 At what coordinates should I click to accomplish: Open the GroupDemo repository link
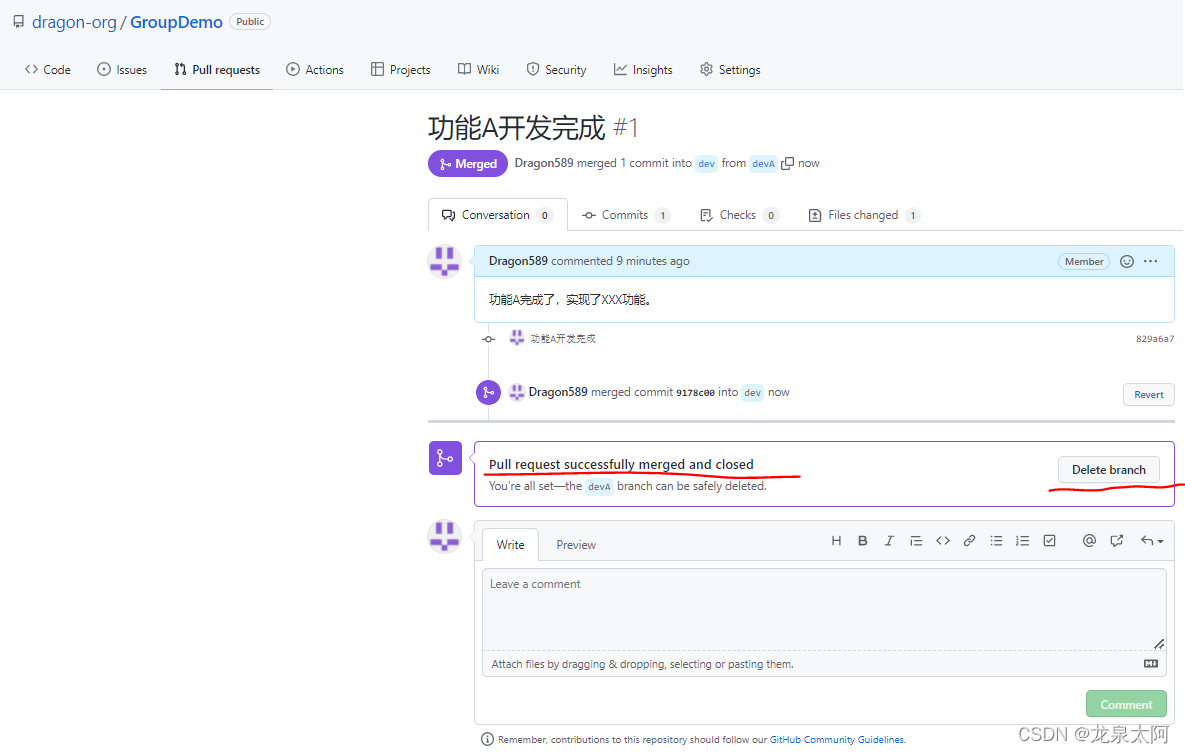pos(176,22)
